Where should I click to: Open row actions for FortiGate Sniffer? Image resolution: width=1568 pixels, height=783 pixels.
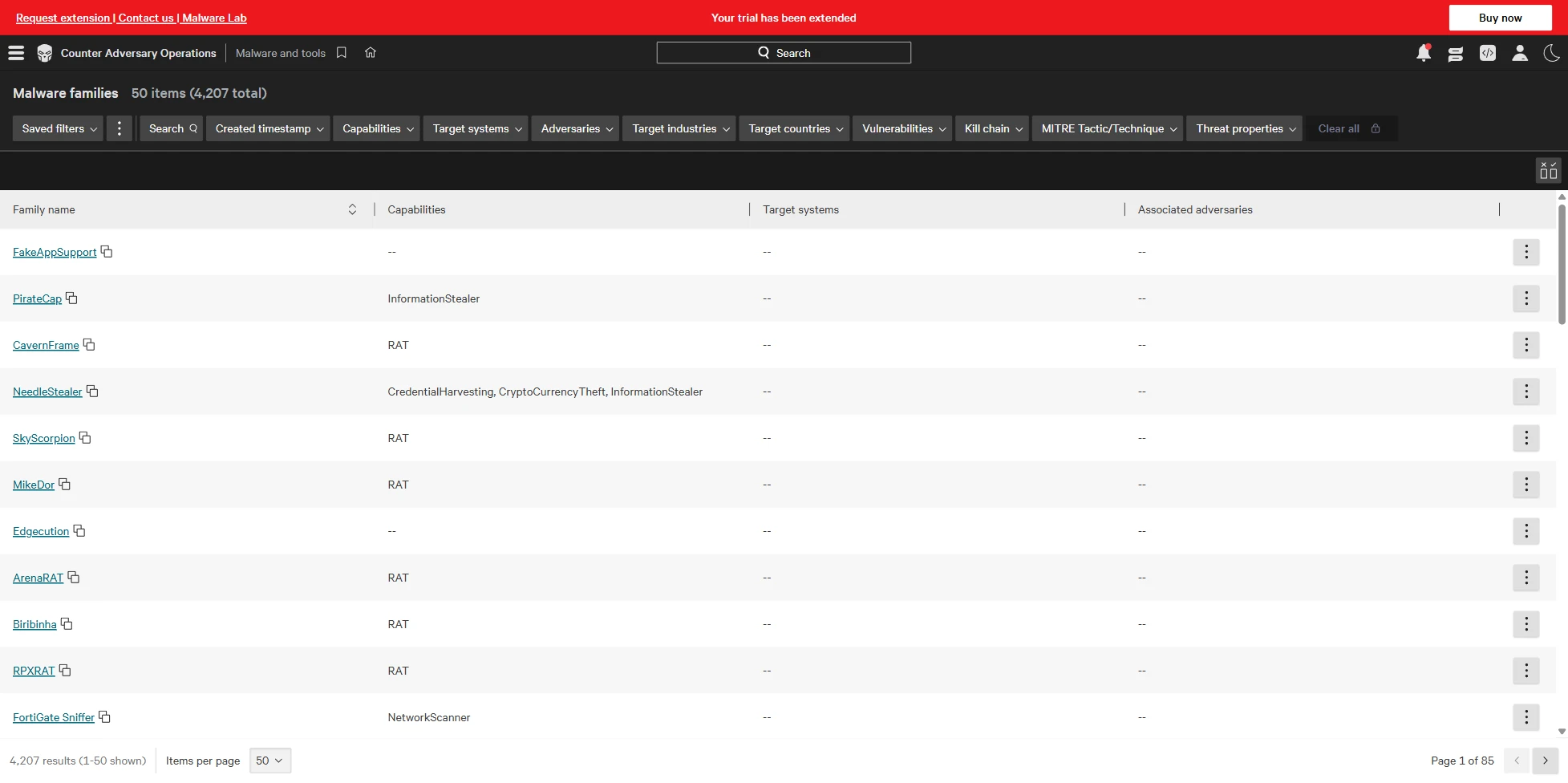pos(1526,717)
